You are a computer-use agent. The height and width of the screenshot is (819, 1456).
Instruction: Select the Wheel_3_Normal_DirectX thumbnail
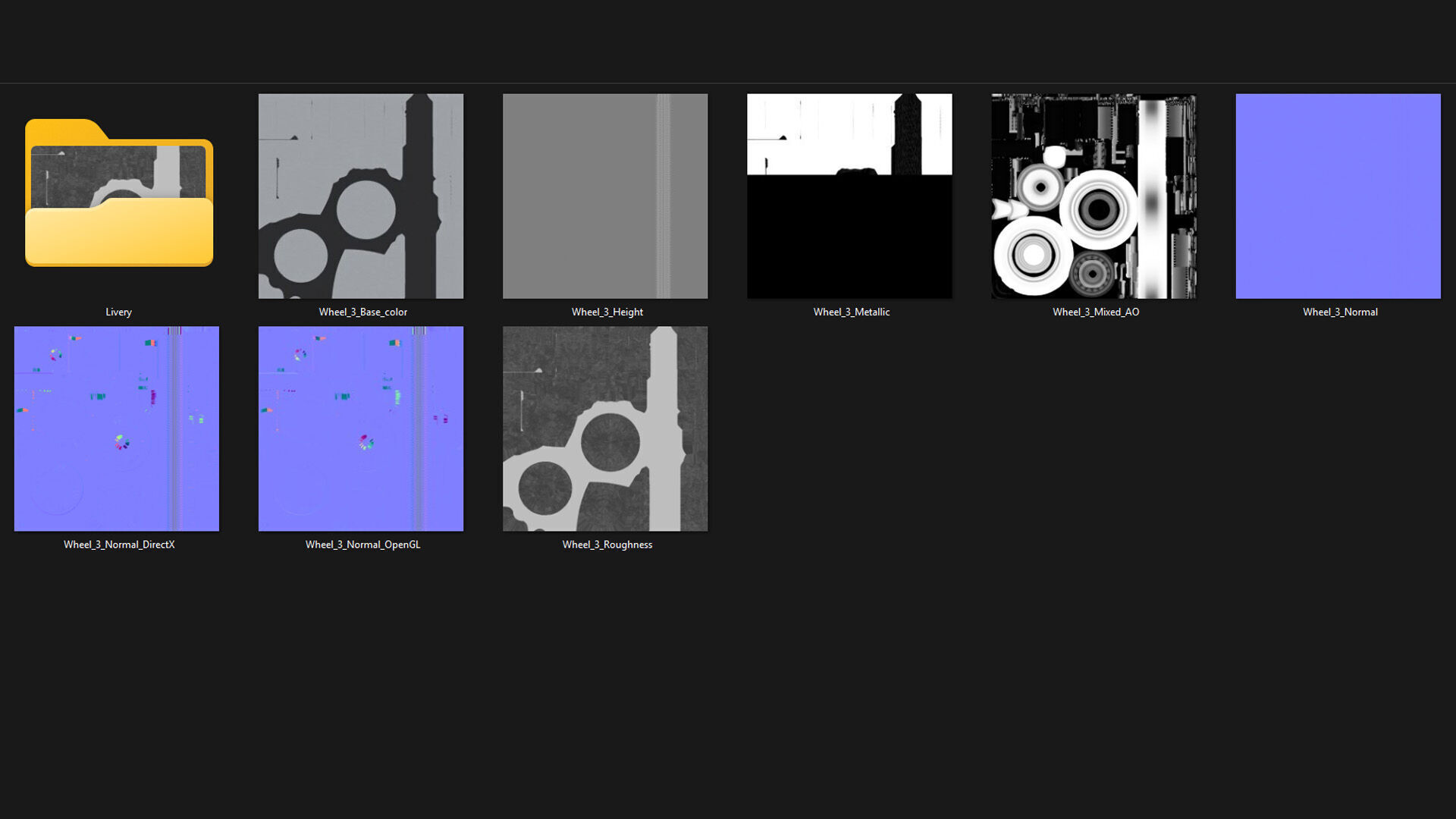117,428
